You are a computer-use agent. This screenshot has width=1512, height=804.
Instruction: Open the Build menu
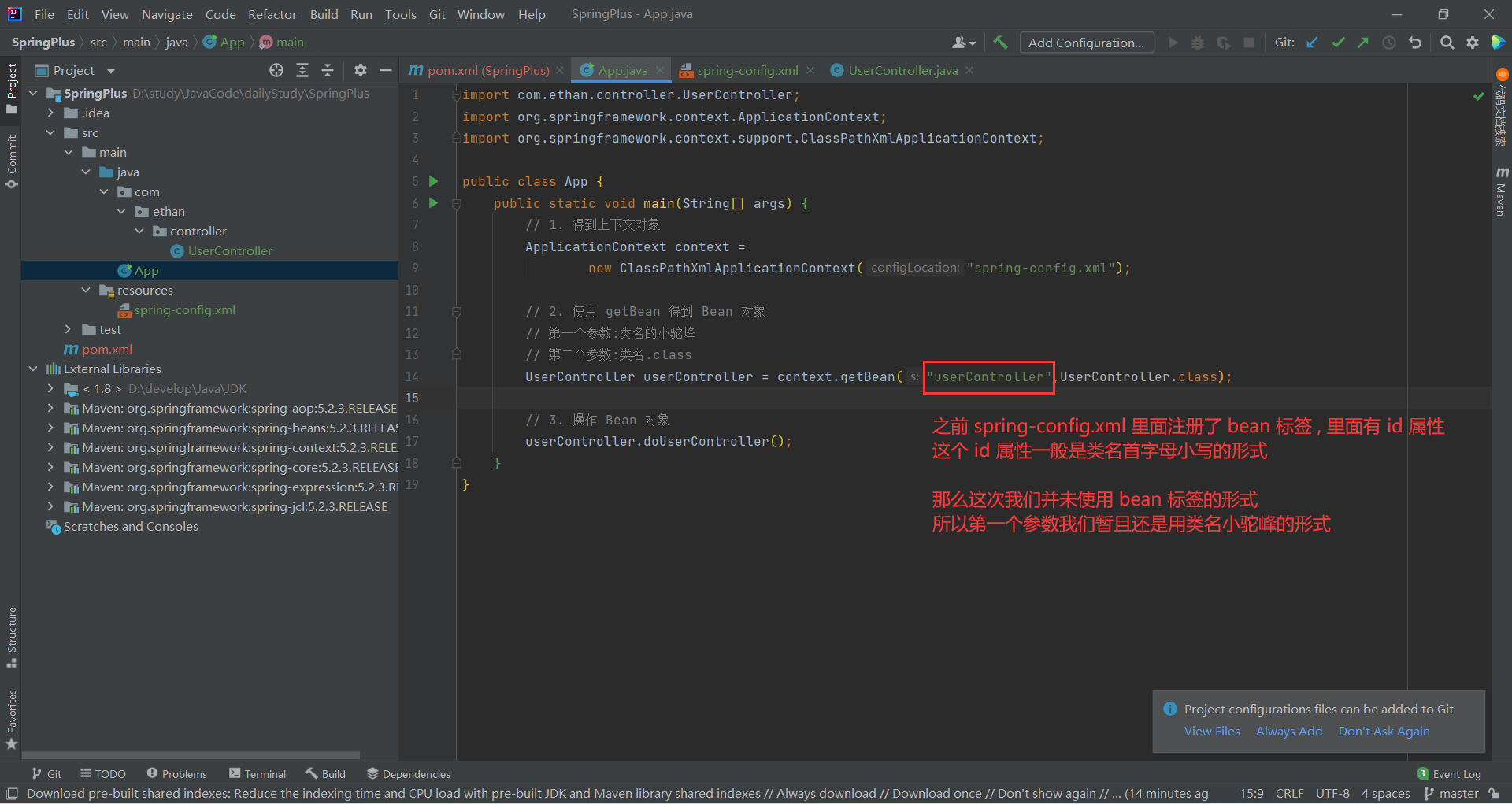(x=324, y=14)
